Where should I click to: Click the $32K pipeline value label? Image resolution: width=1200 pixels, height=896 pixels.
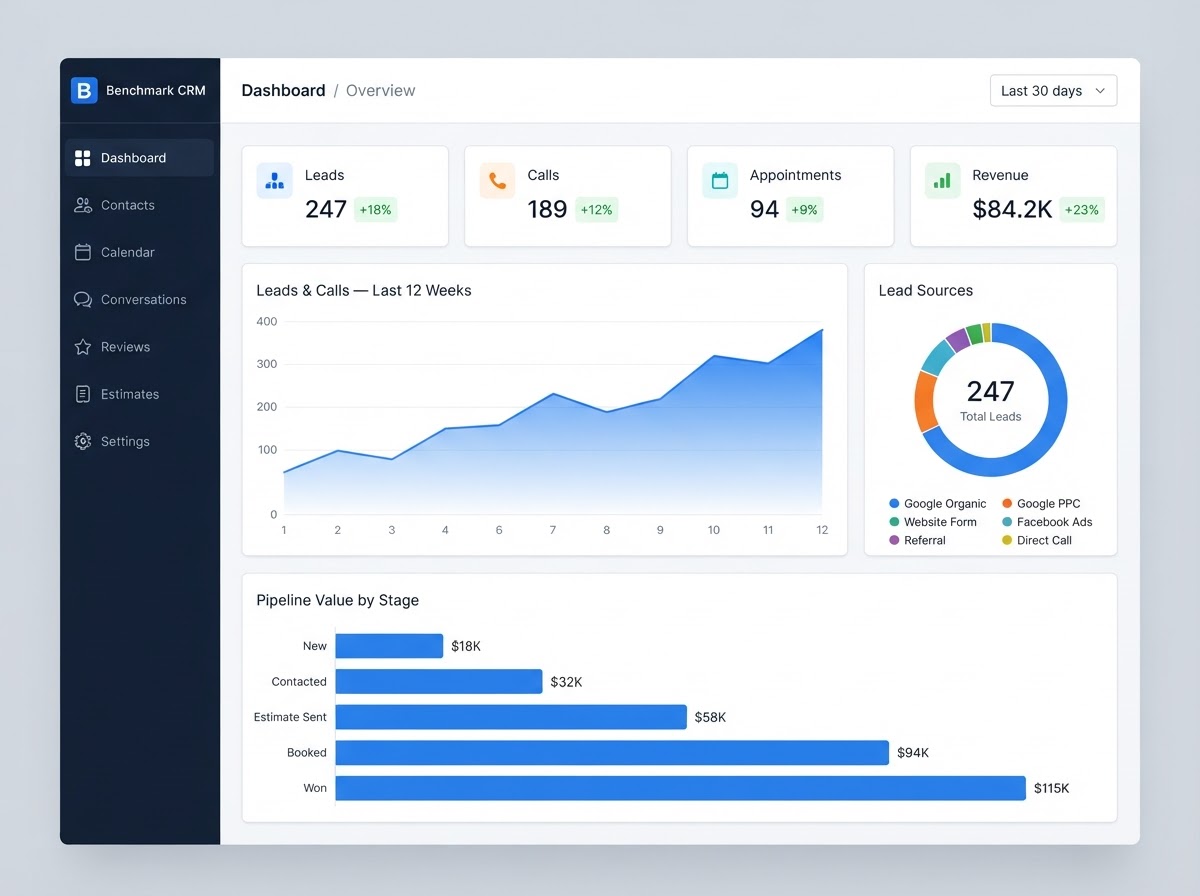[566, 682]
